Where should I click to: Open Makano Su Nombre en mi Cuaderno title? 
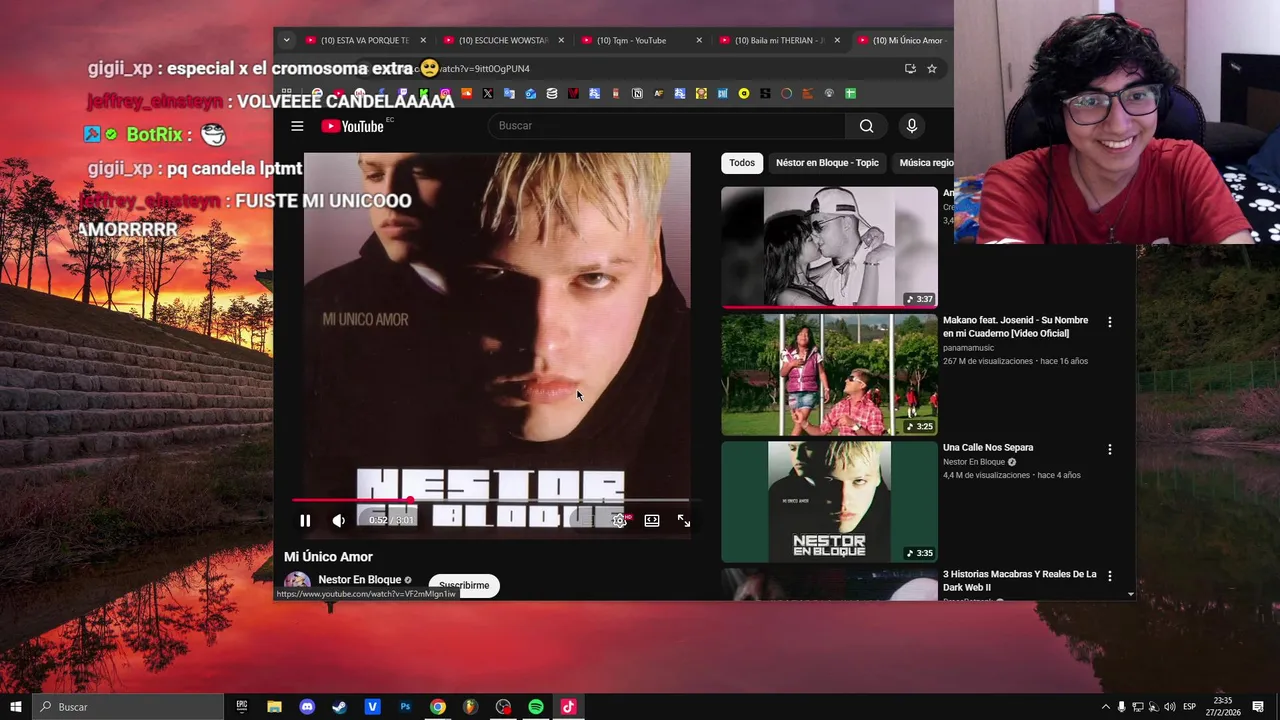[x=1015, y=326]
